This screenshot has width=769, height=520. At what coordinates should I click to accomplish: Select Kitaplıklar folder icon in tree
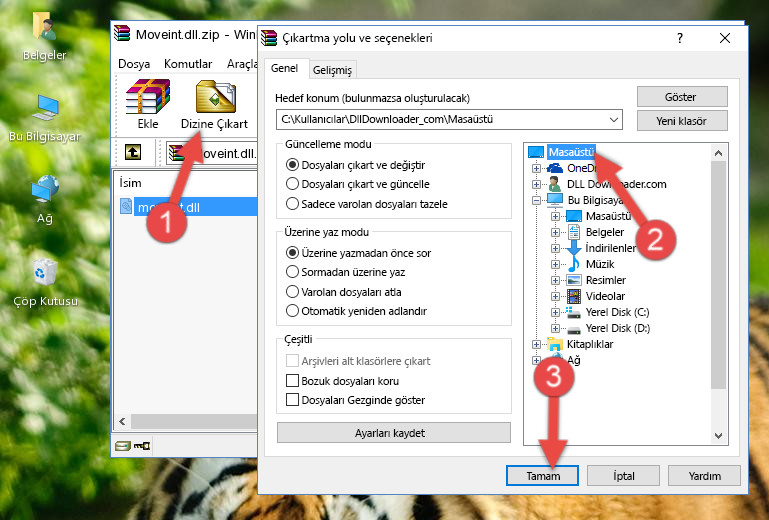pyautogui.click(x=555, y=344)
